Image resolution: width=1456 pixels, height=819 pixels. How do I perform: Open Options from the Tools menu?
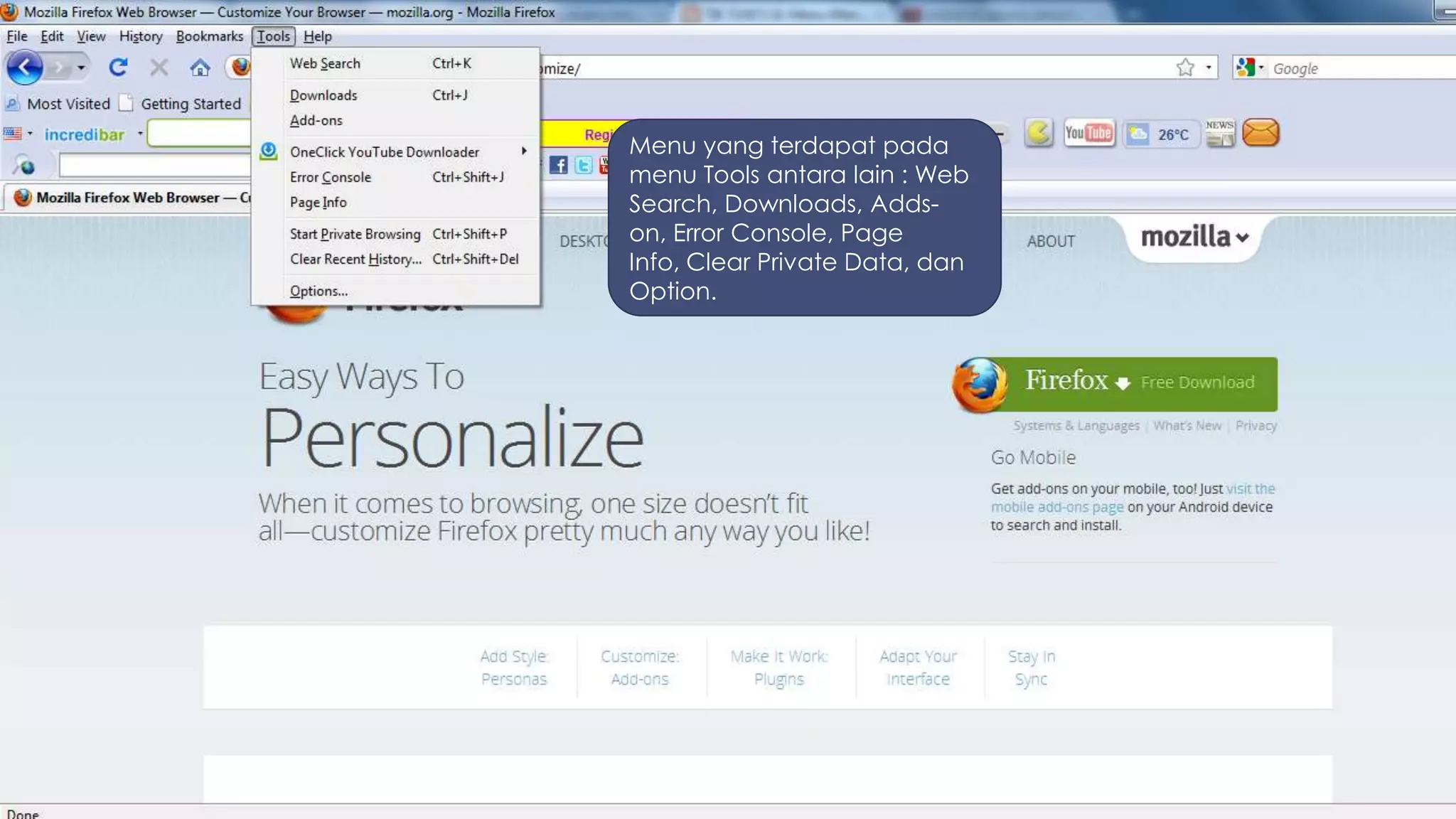[x=396, y=291]
